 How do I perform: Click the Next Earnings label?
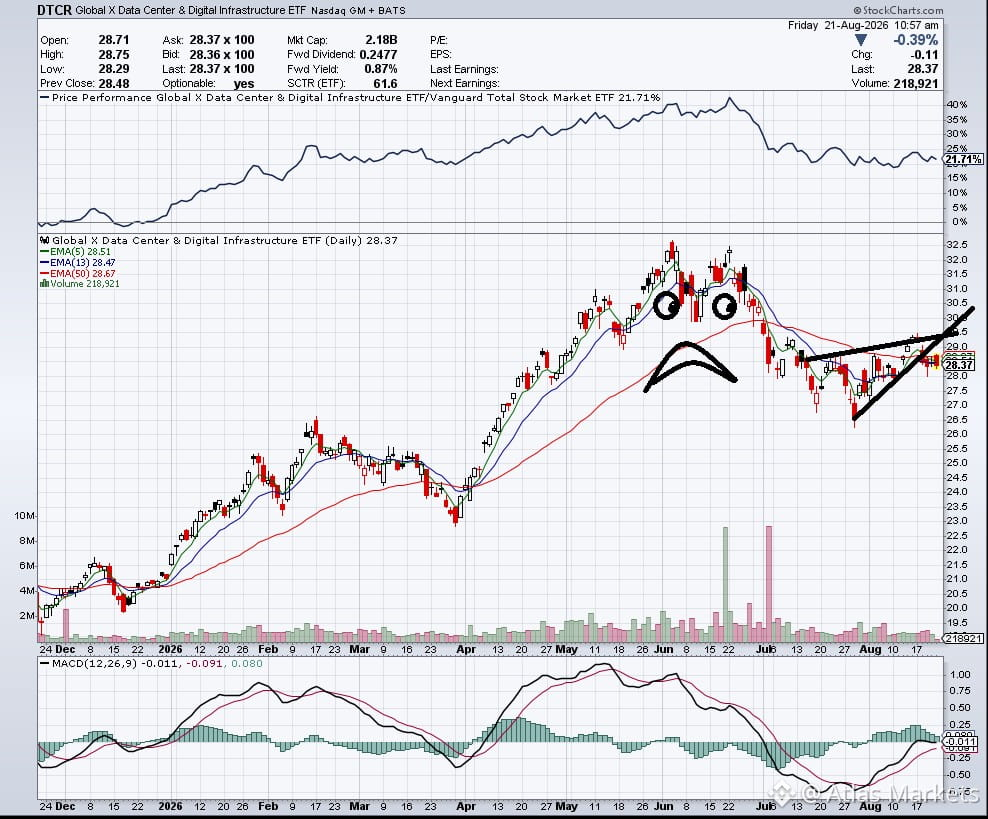click(x=464, y=83)
